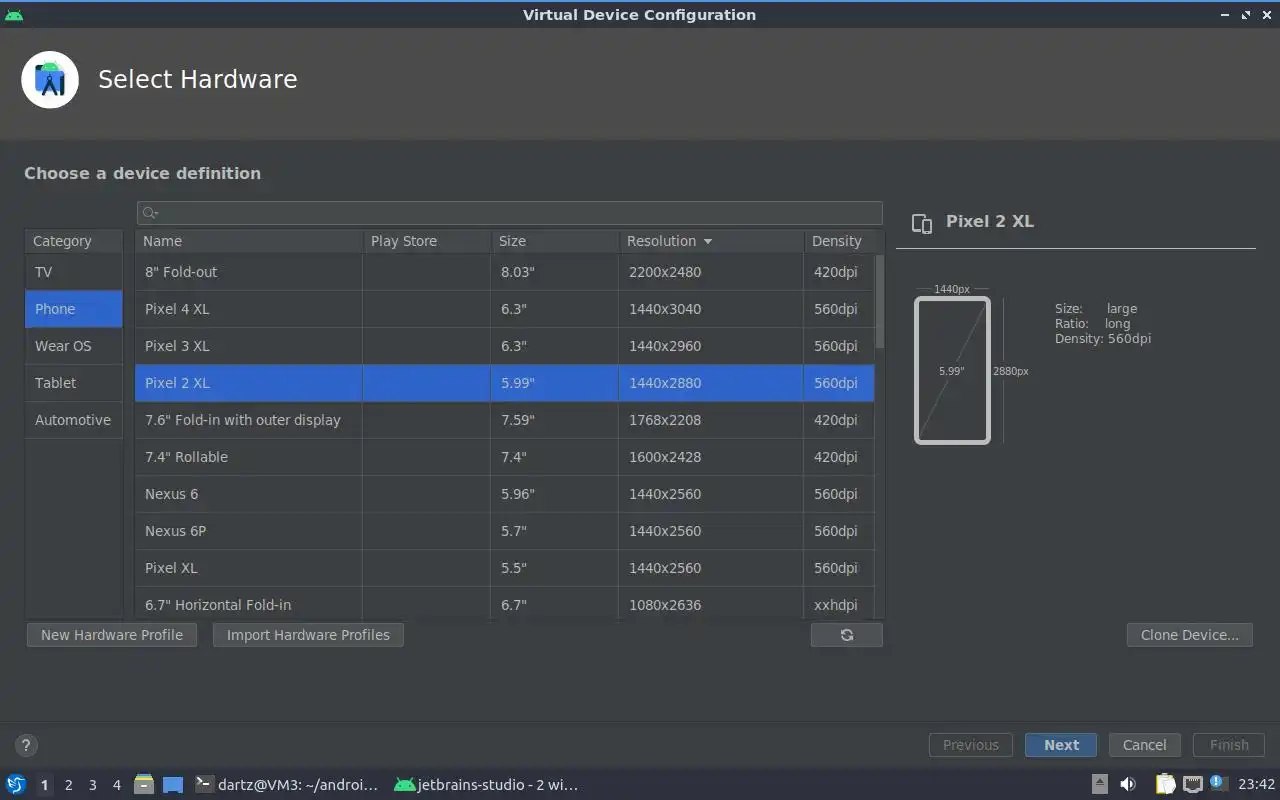Image resolution: width=1280 pixels, height=800 pixels.
Task: Click the volume speaker icon in system tray
Action: pos(1128,785)
